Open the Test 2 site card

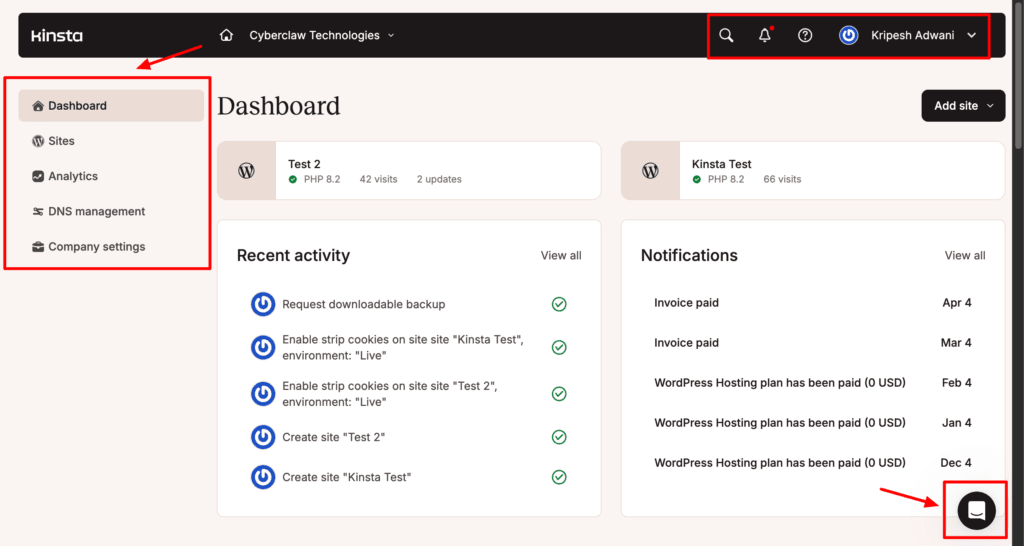pyautogui.click(x=409, y=170)
